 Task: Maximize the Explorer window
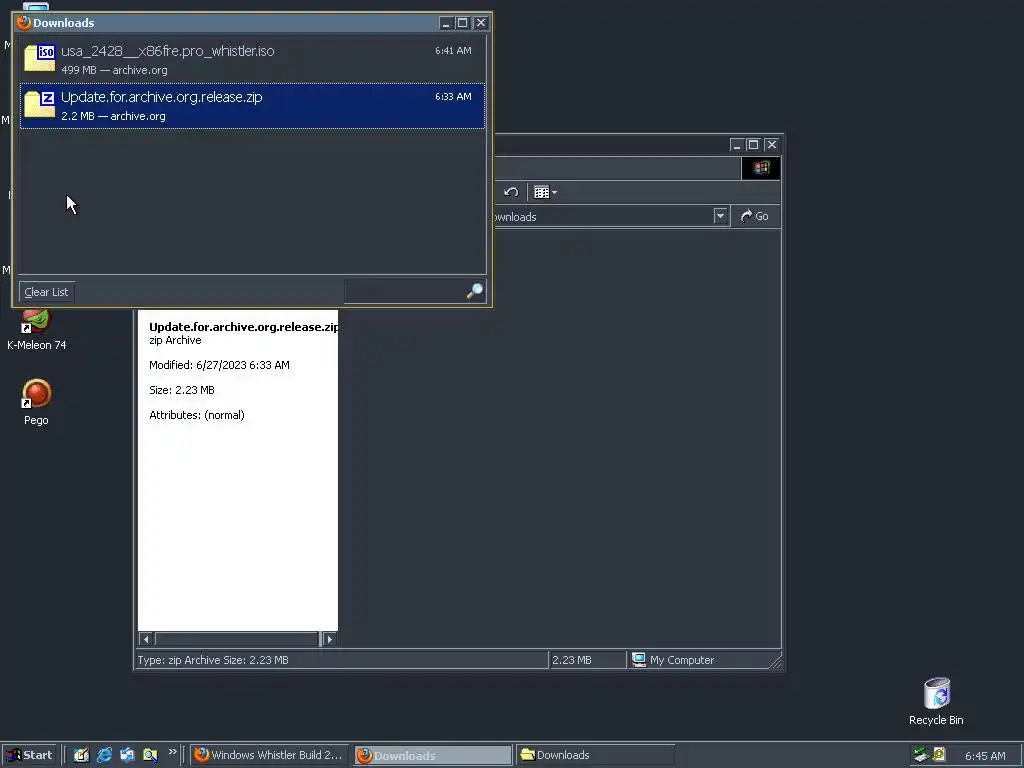(754, 145)
